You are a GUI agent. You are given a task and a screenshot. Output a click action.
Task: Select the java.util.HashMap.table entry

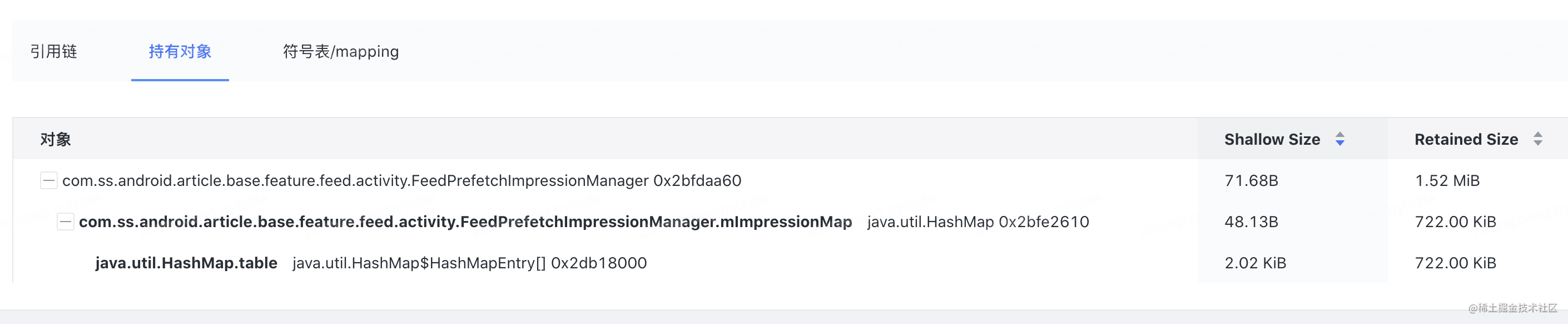pyautogui.click(x=186, y=263)
